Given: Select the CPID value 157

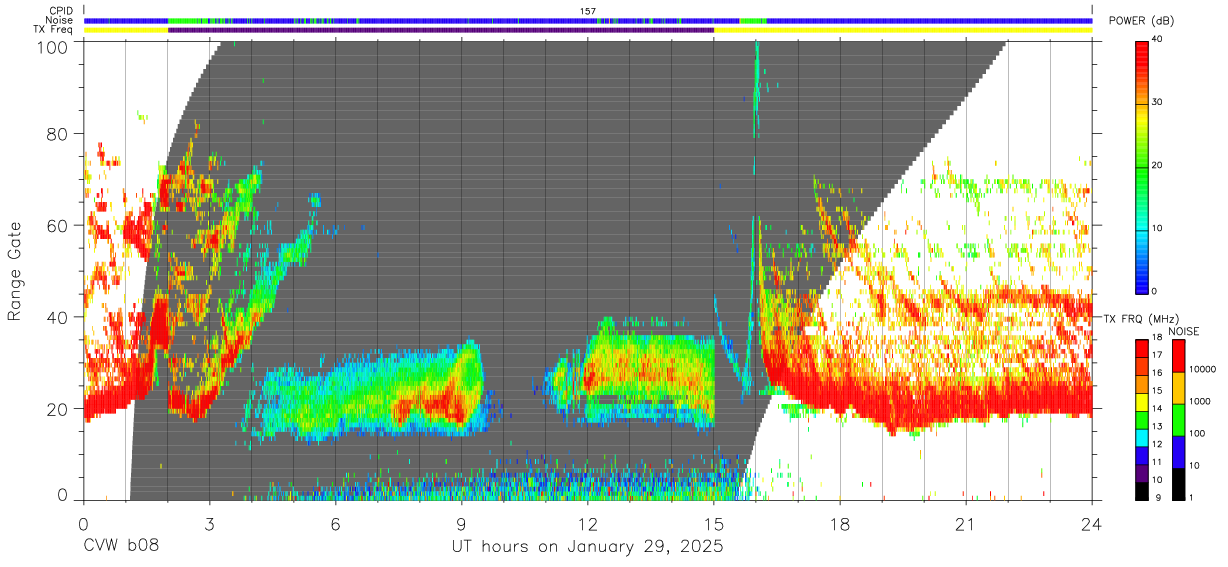Looking at the screenshot, I should [588, 11].
